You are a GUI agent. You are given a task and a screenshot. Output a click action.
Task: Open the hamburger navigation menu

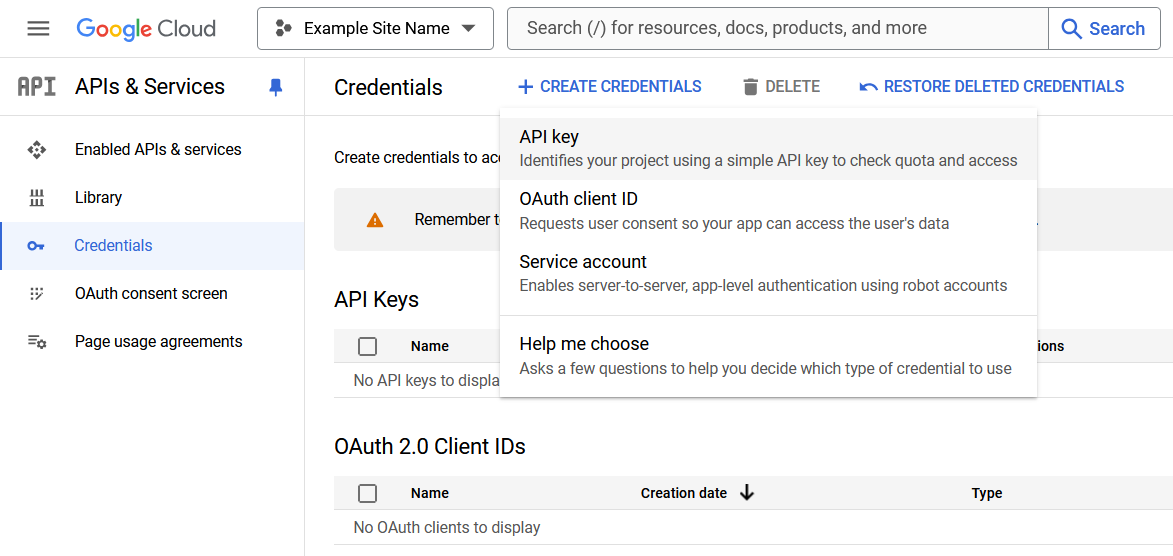pyautogui.click(x=38, y=28)
